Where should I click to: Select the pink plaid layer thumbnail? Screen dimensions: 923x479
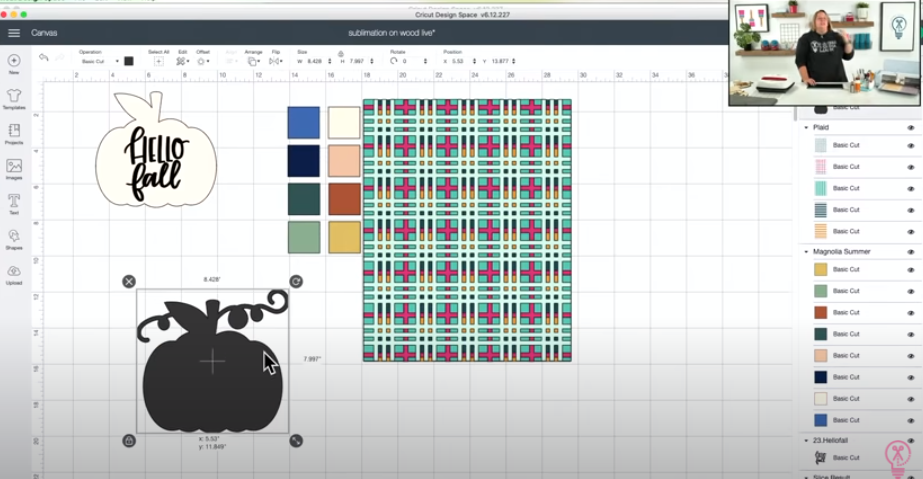point(821,167)
